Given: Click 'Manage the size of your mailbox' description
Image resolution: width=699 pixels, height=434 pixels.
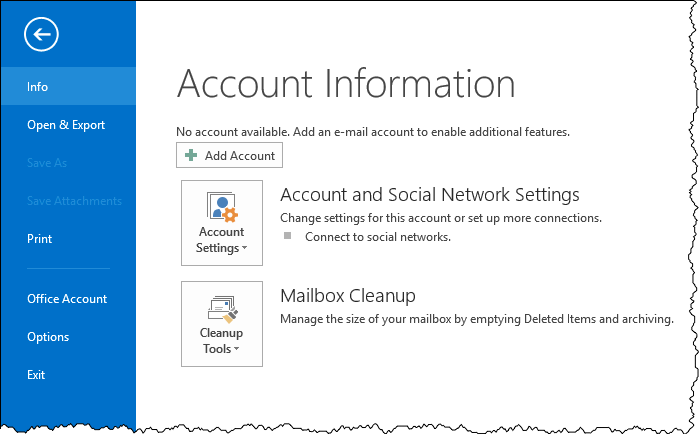Looking at the screenshot, I should click(x=477, y=319).
